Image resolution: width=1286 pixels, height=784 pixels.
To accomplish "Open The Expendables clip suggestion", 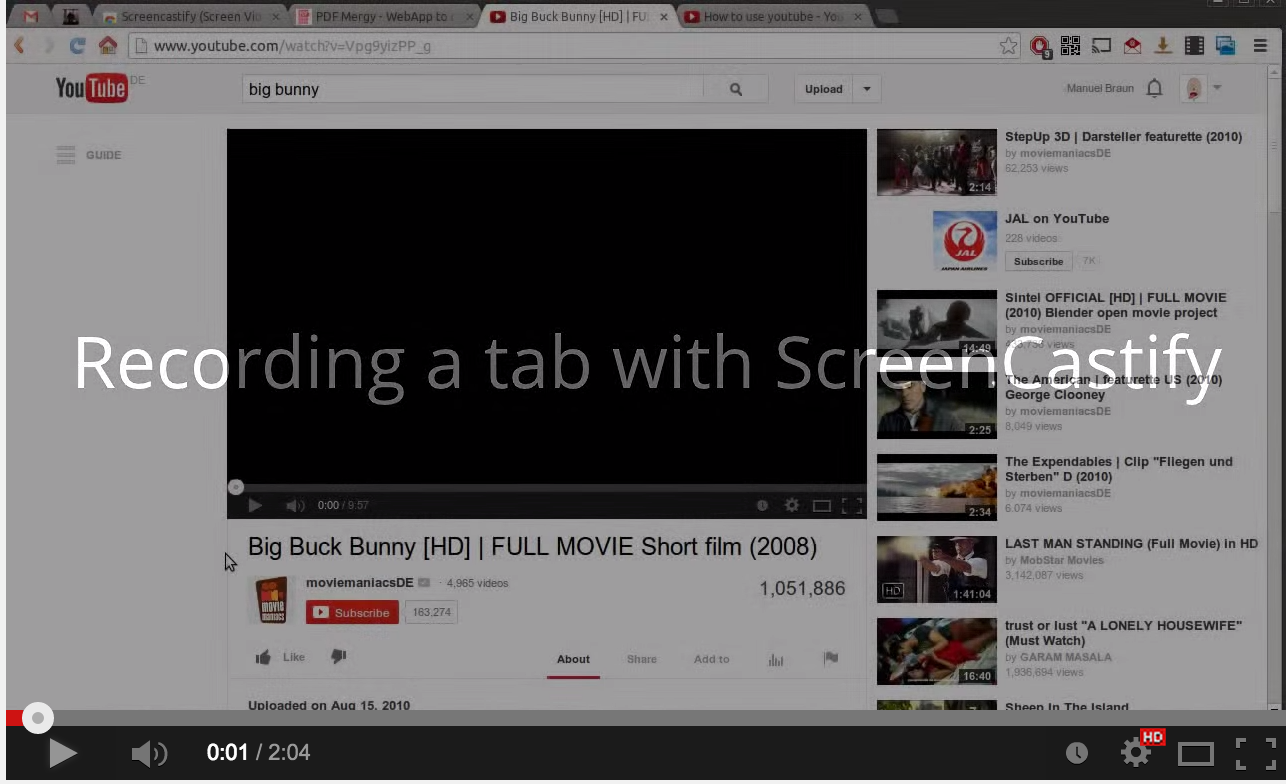I will click(x=1118, y=469).
